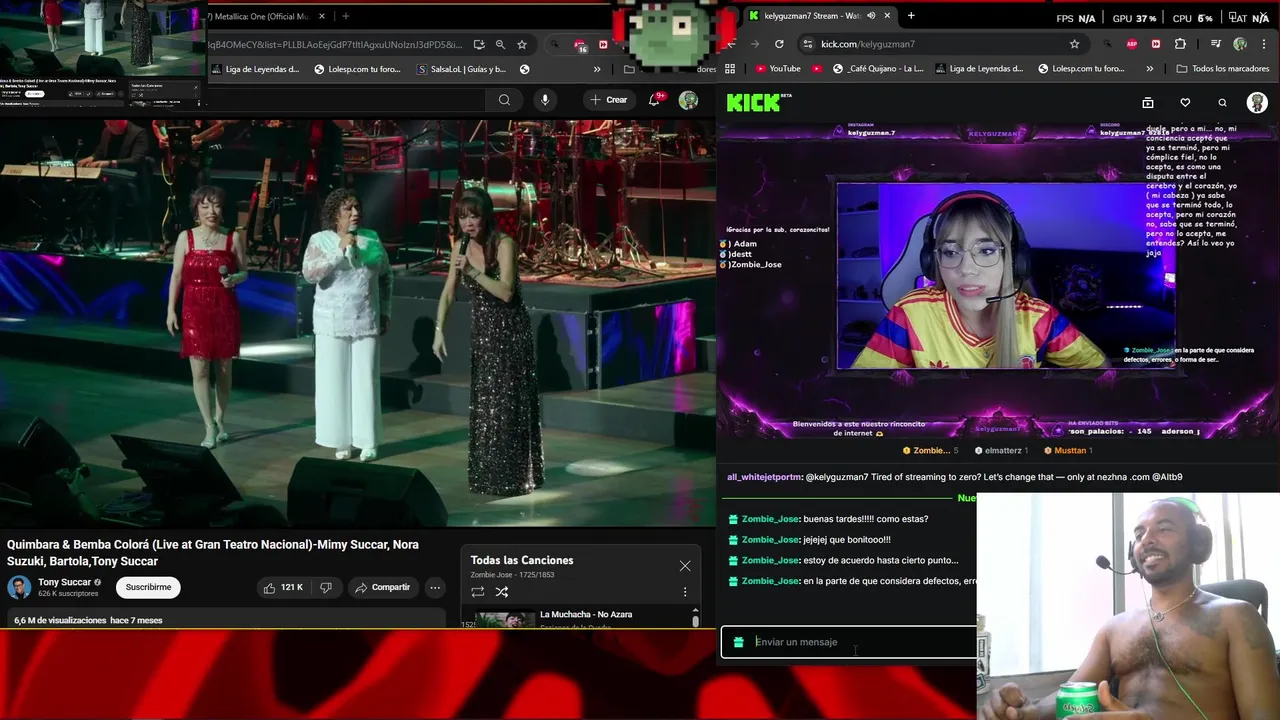Open the chat identity badge beside message field
The image size is (1280, 720).
(x=739, y=642)
